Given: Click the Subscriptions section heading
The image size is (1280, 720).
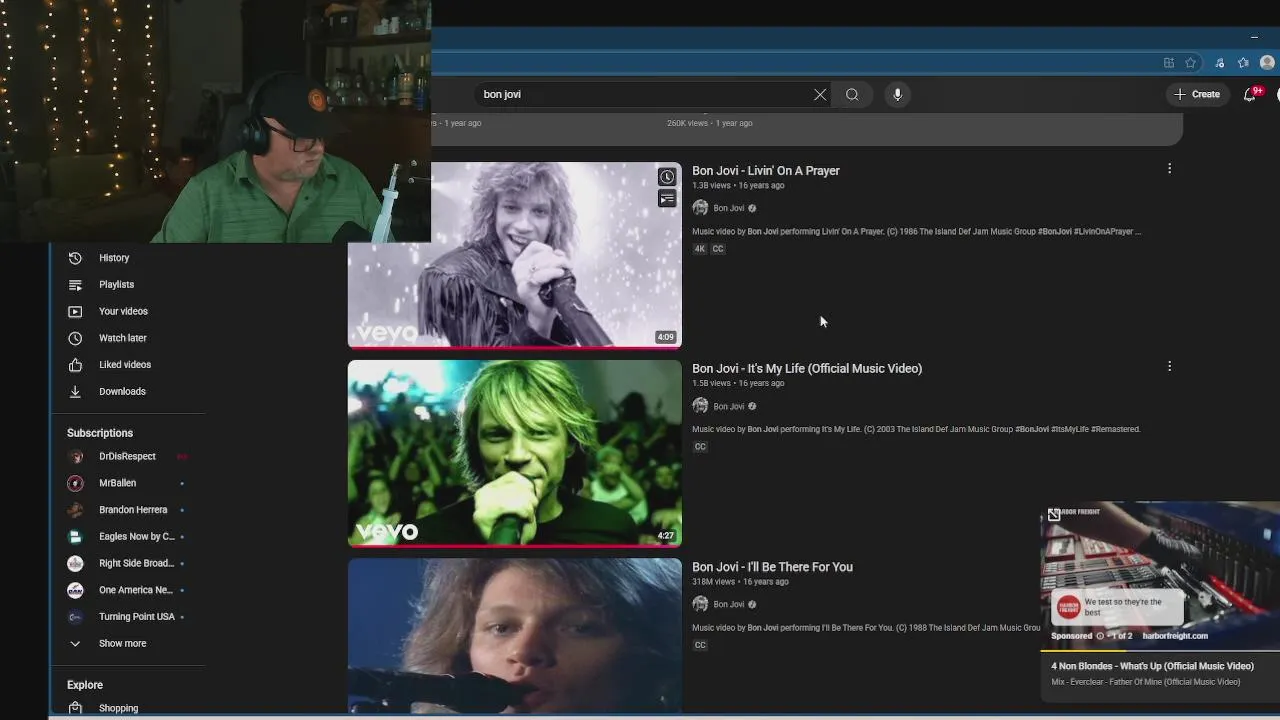Looking at the screenshot, I should [x=100, y=433].
